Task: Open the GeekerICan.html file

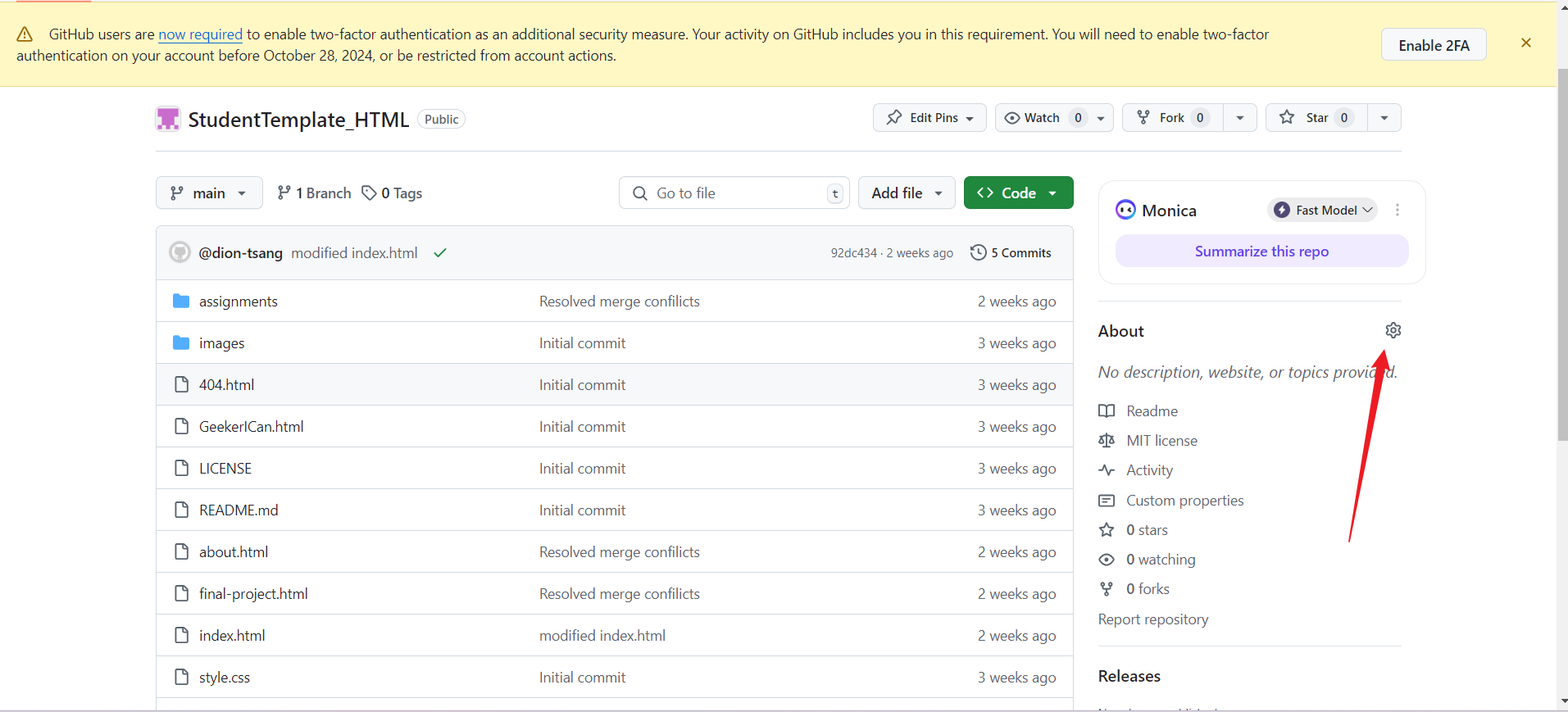Action: (x=251, y=427)
